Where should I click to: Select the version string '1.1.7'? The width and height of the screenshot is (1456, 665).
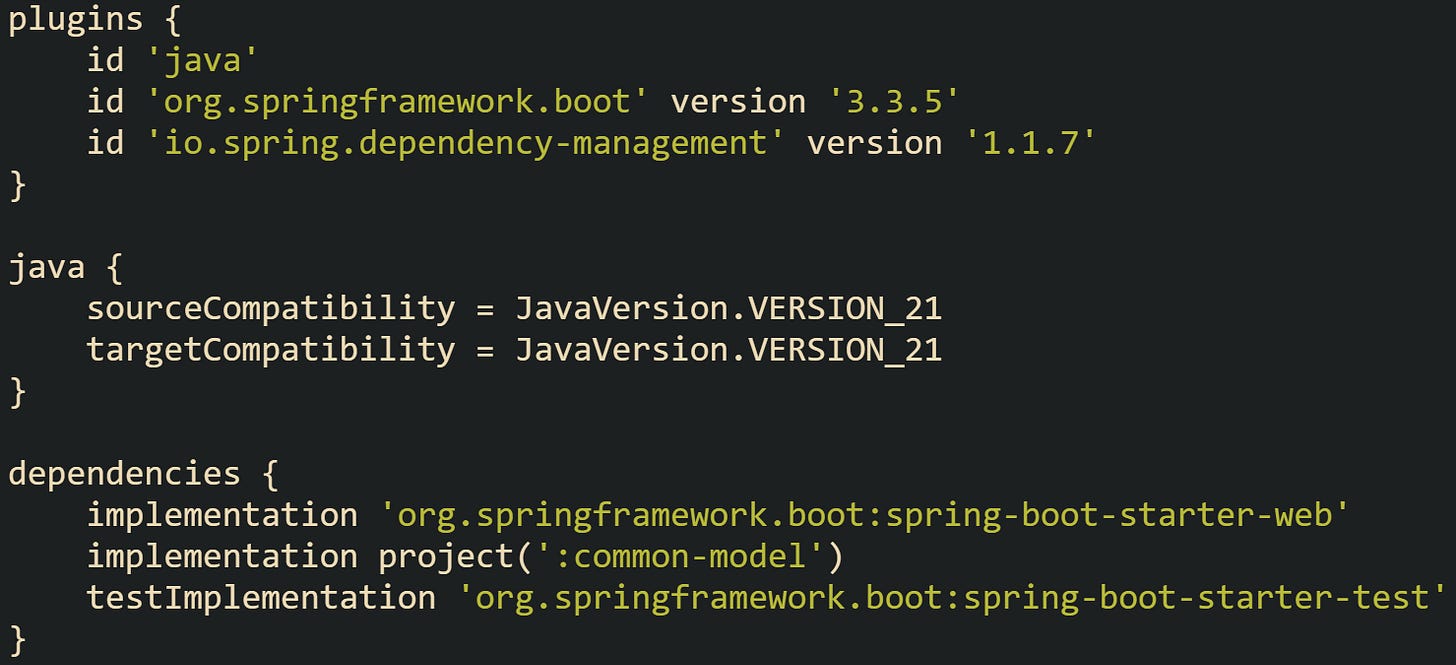(x=1033, y=142)
